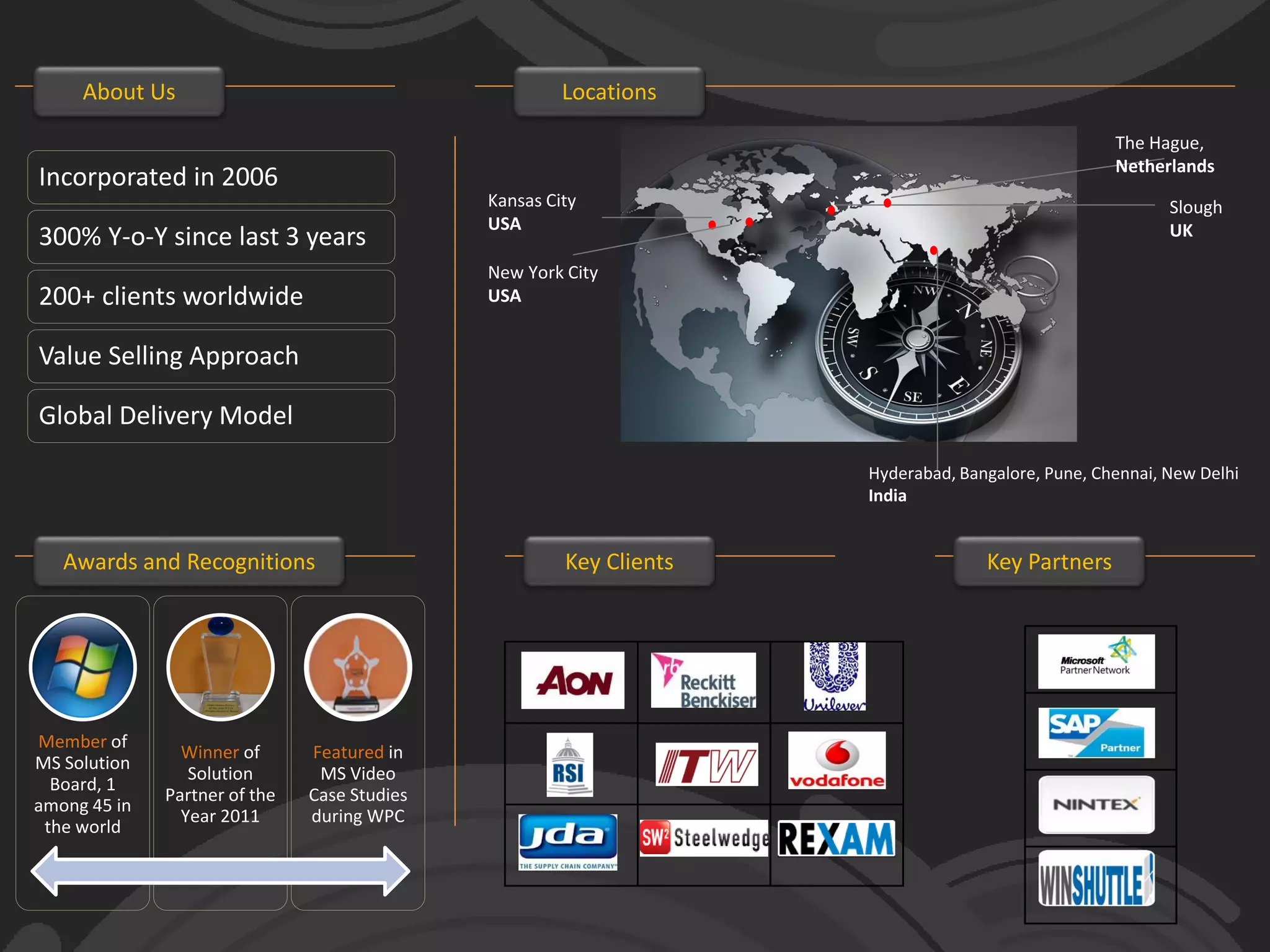This screenshot has width=1270, height=952.
Task: Click the glass trophy award image
Action: coord(220,667)
